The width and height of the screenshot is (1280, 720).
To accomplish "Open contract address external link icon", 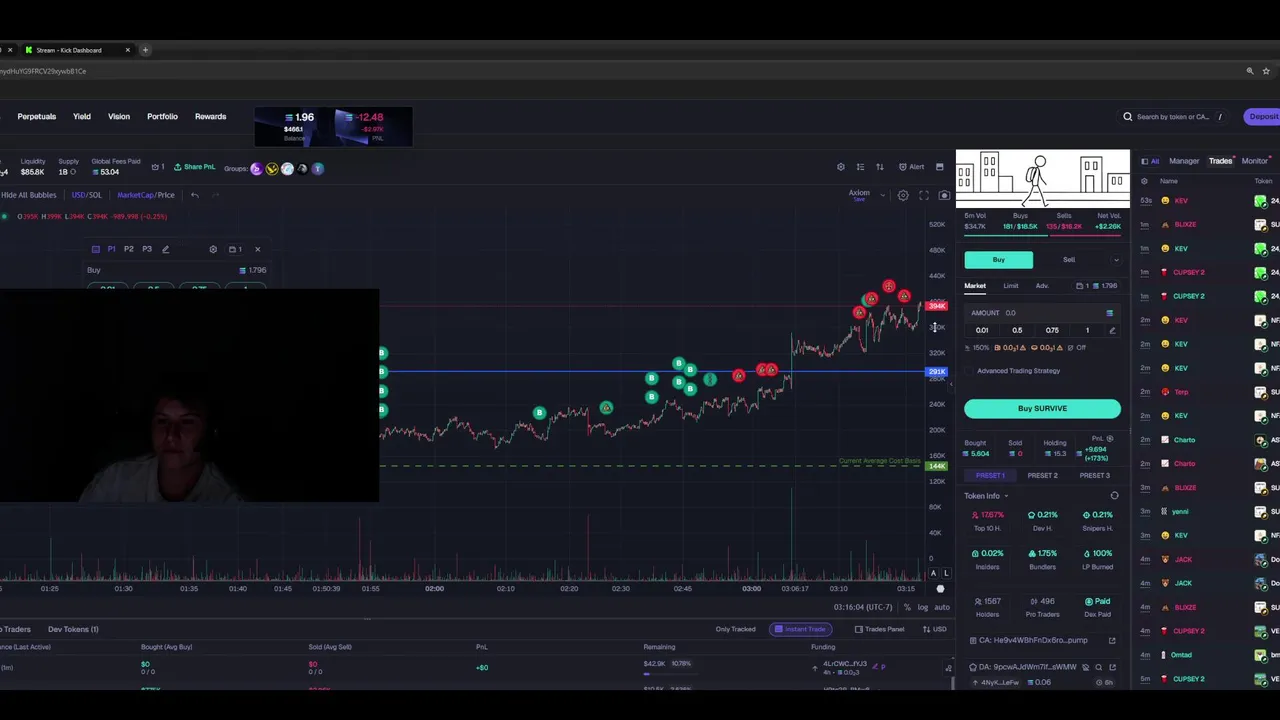I will pyautogui.click(x=1112, y=641).
